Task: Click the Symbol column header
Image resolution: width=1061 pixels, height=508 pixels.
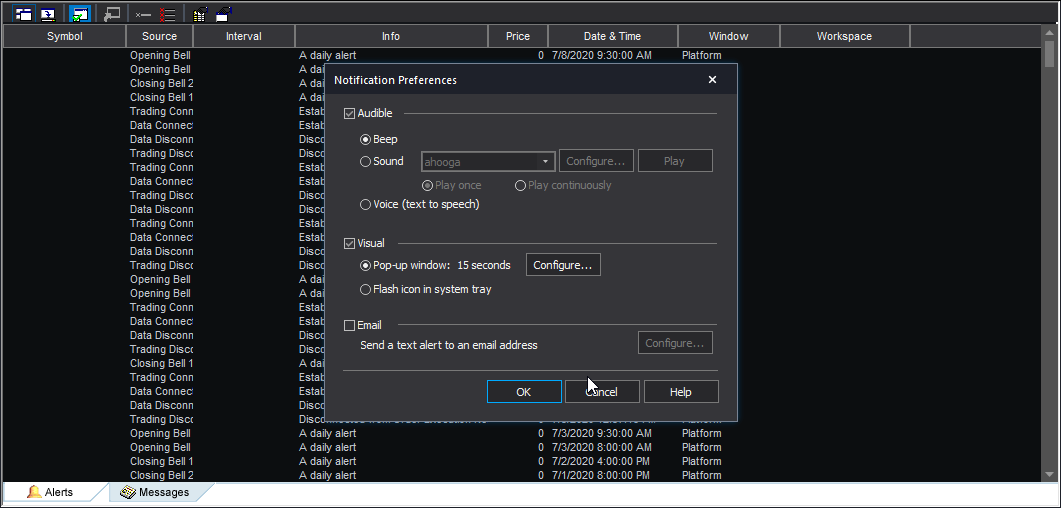Action: point(64,37)
